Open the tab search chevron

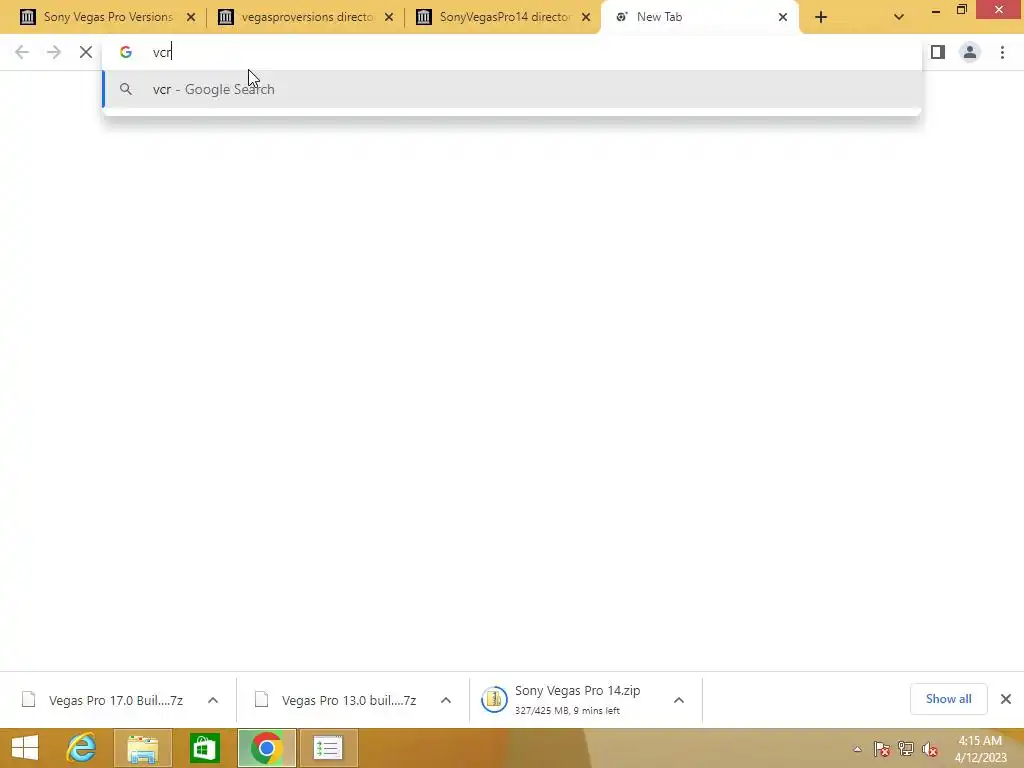pos(899,17)
